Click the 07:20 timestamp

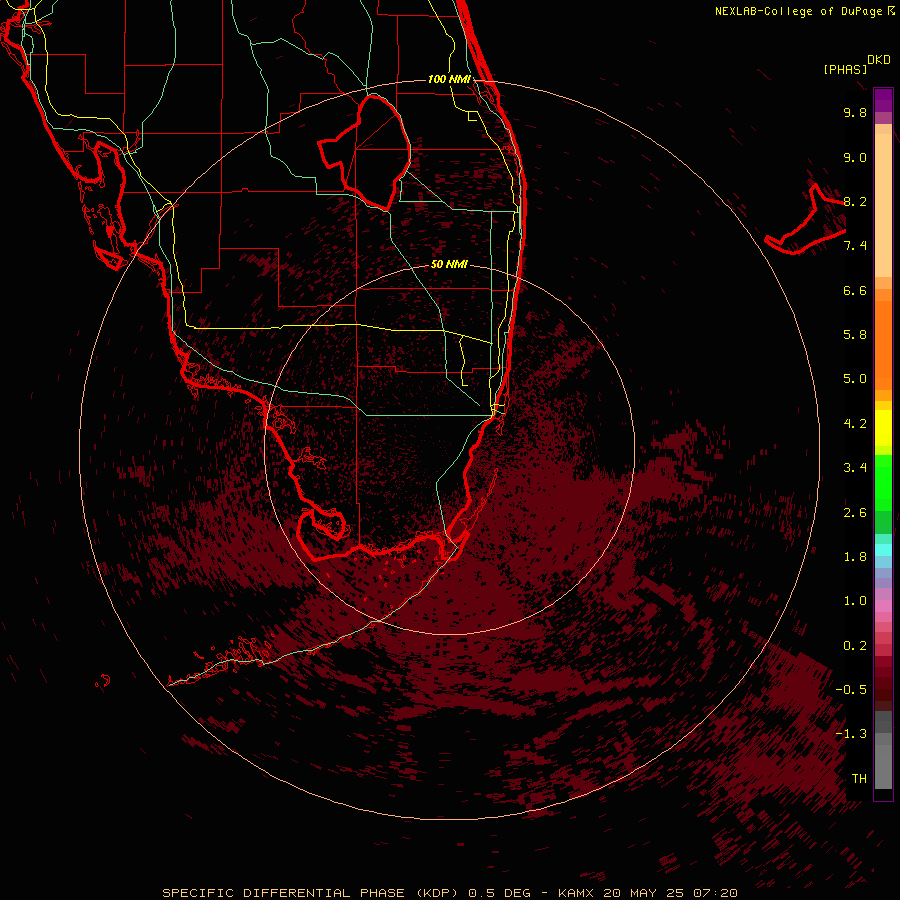point(715,893)
